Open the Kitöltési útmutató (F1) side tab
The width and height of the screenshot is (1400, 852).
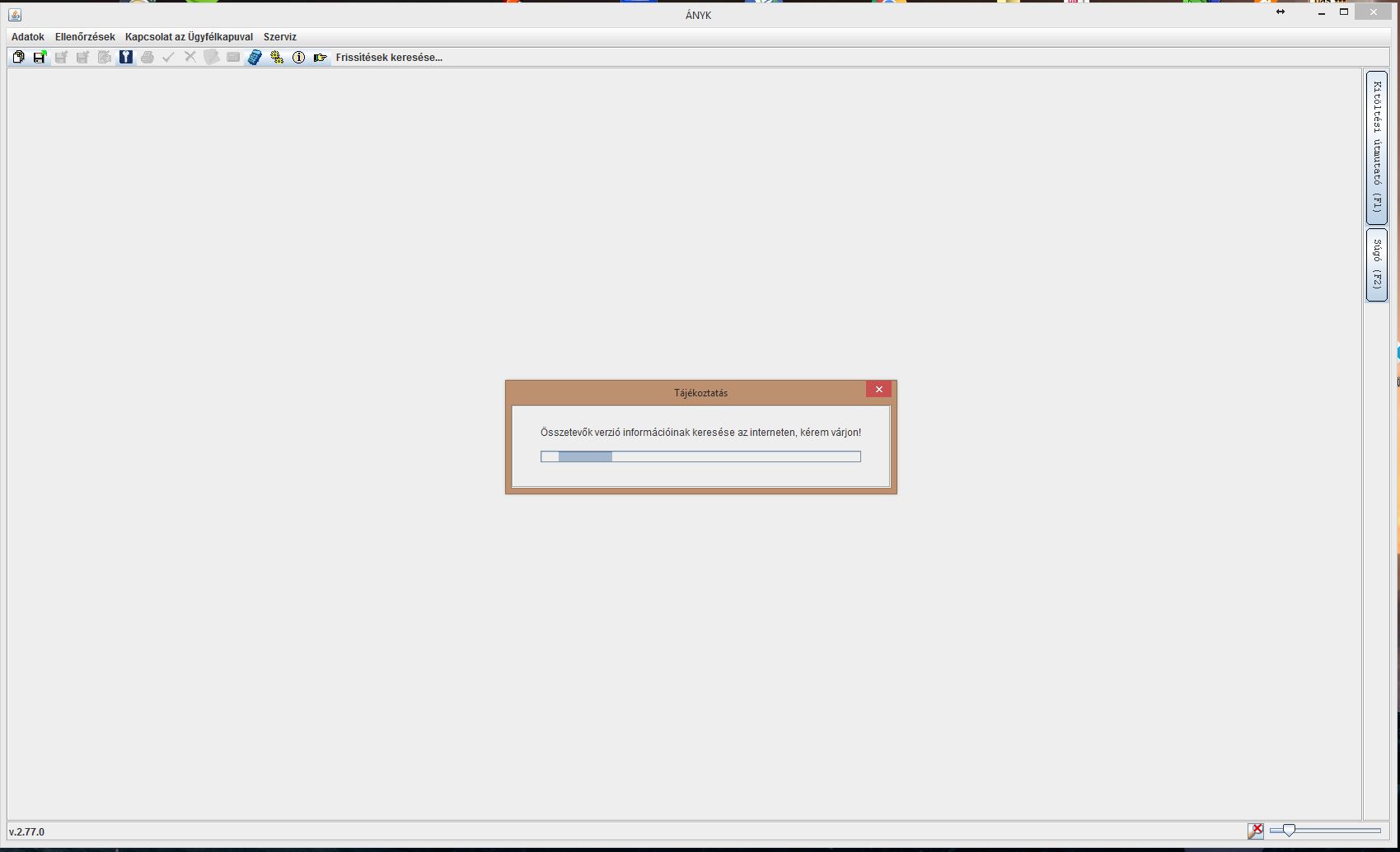[1377, 147]
